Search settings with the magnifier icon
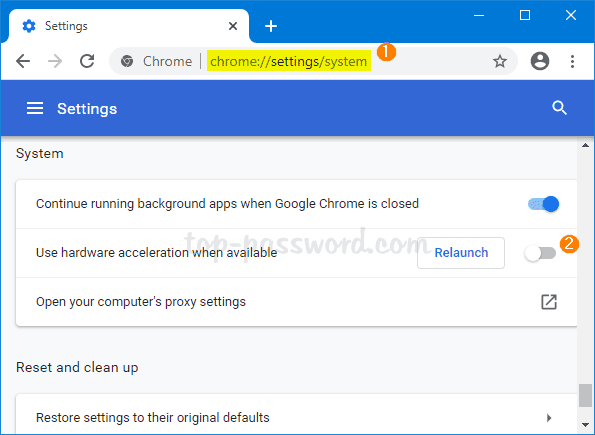The width and height of the screenshot is (595, 435). click(x=559, y=108)
